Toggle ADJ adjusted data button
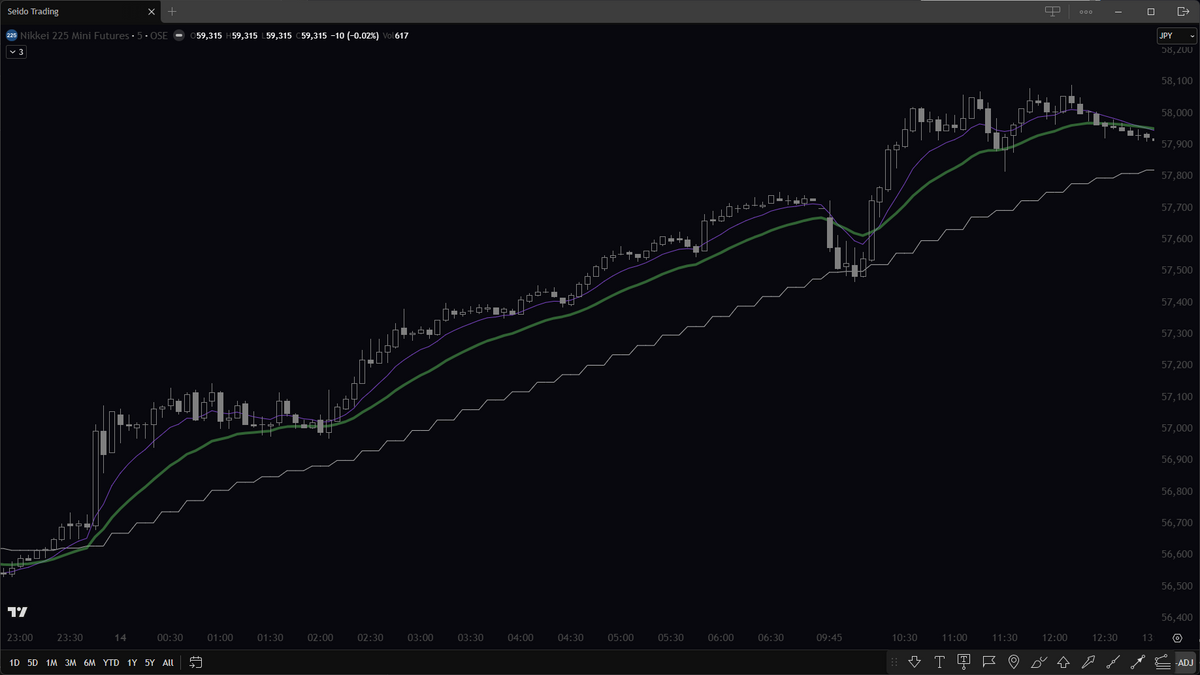This screenshot has height=675, width=1200. coord(1185,662)
